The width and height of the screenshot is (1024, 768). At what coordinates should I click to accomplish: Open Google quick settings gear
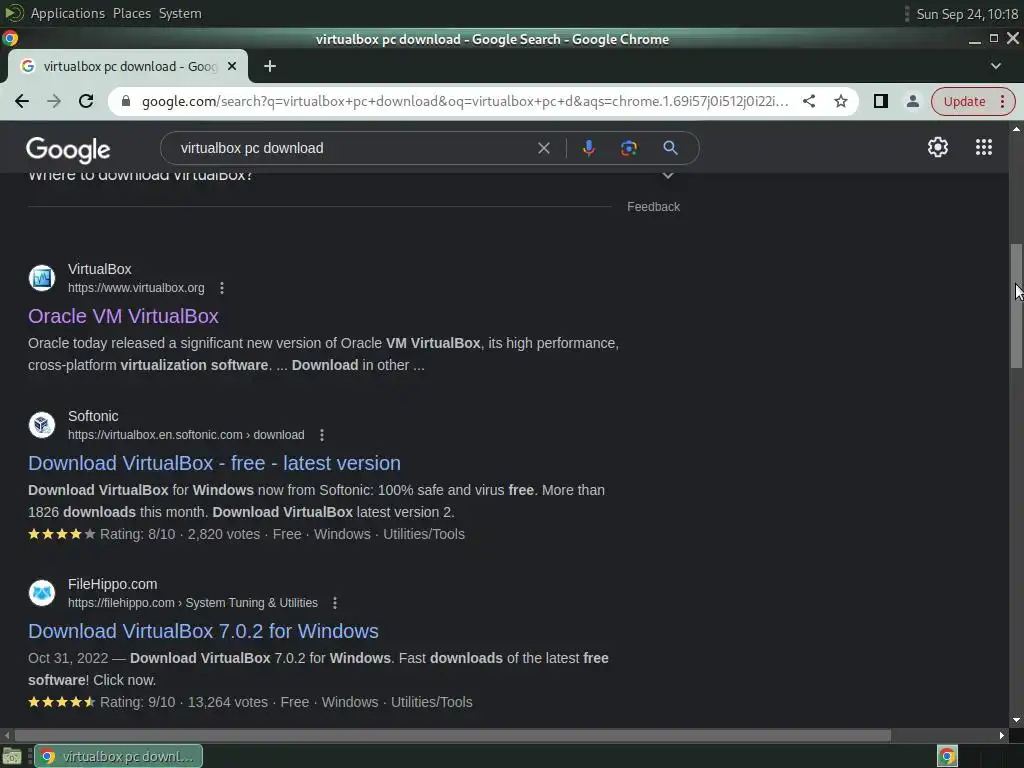click(938, 147)
